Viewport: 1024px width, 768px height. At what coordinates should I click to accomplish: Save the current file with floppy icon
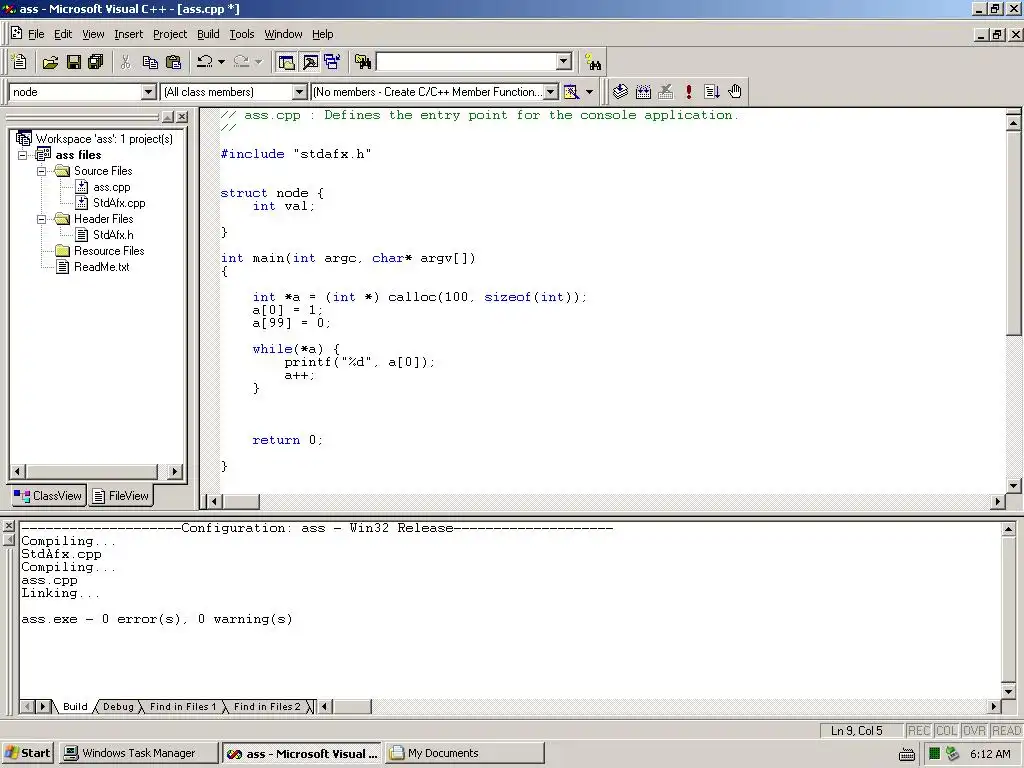point(74,62)
